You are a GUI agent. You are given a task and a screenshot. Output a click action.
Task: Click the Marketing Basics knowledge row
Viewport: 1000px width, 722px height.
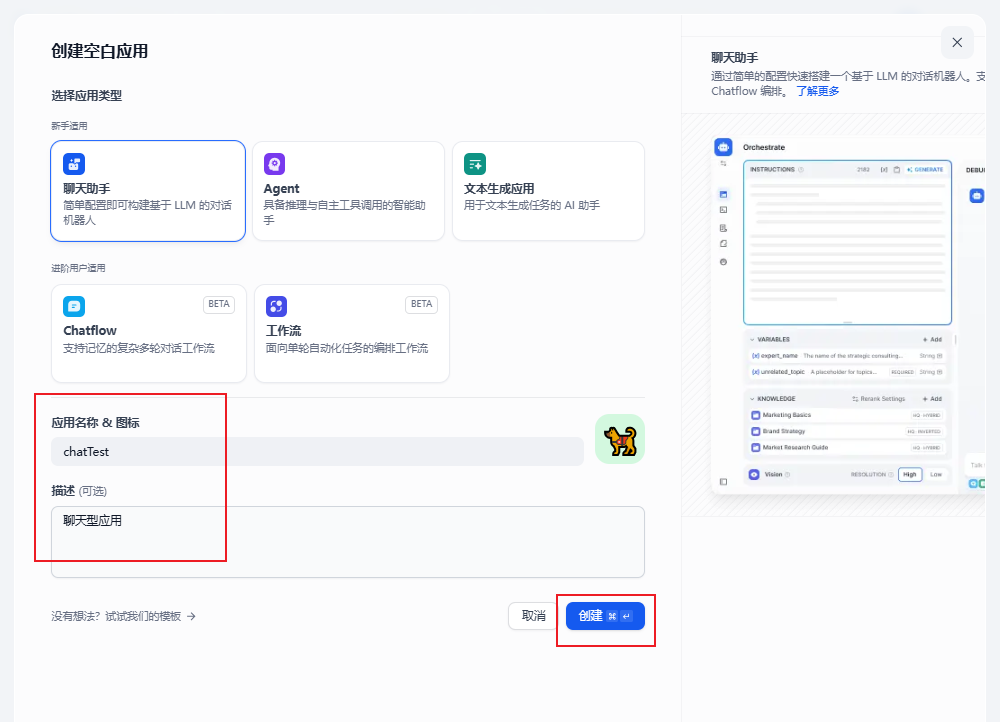847,415
